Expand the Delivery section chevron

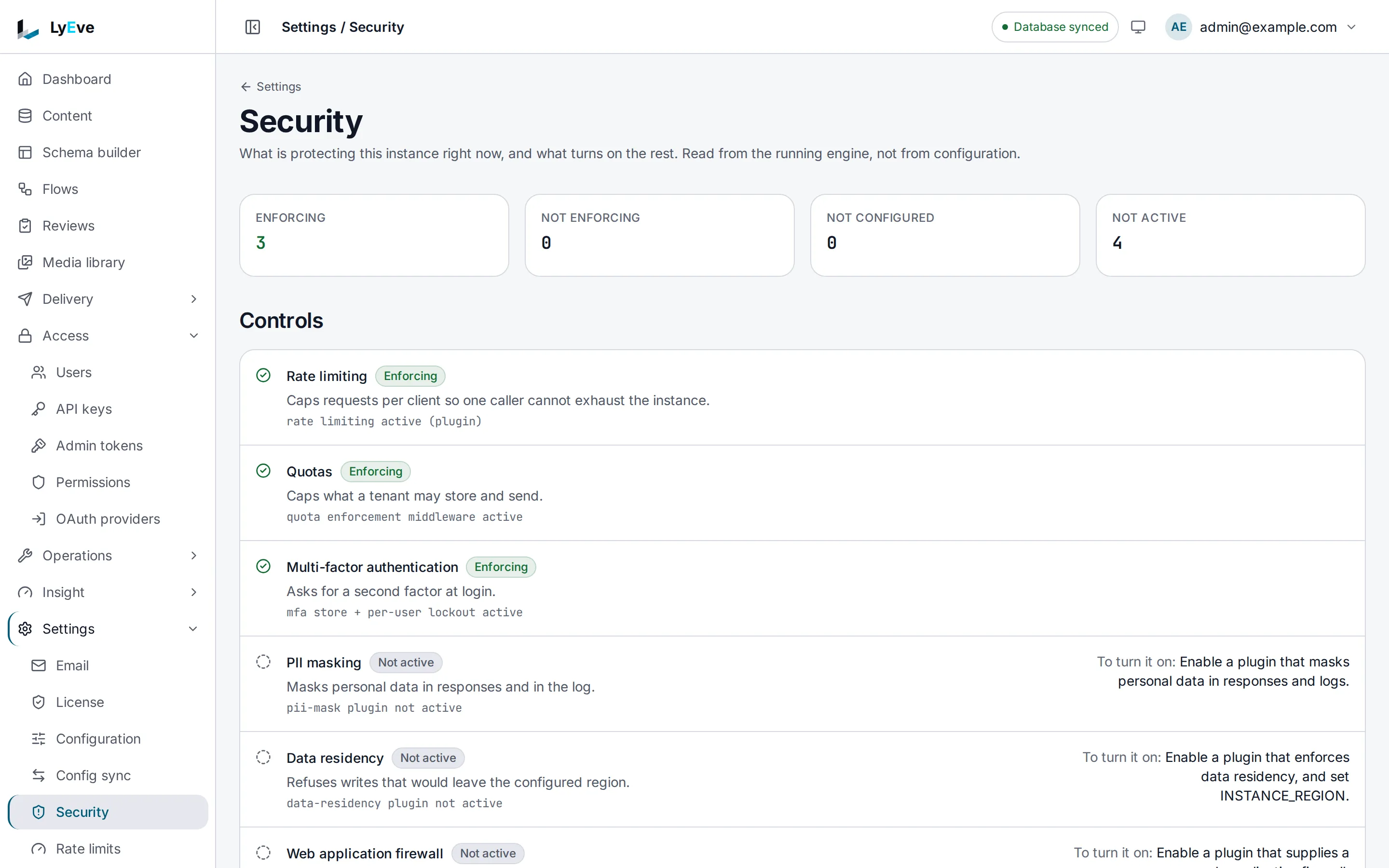point(193,299)
